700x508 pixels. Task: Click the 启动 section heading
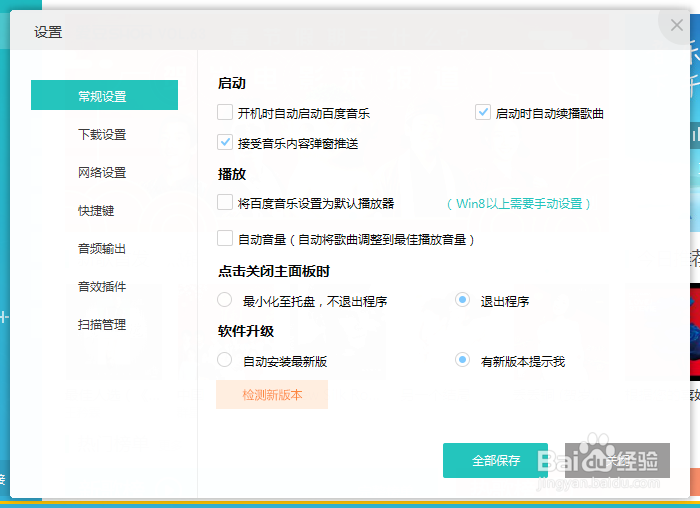pos(232,83)
